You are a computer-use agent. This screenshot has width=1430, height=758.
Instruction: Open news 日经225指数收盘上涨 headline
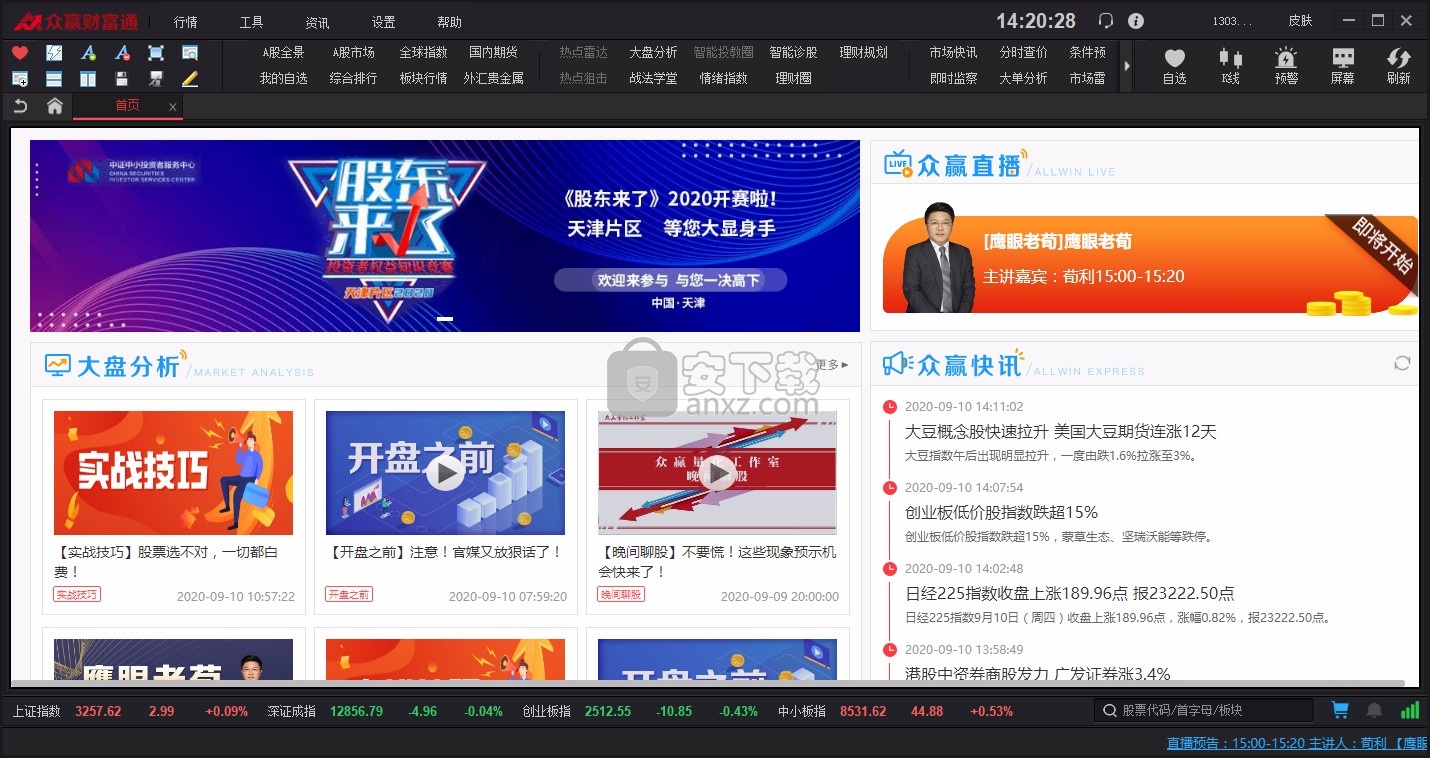coord(1069,593)
